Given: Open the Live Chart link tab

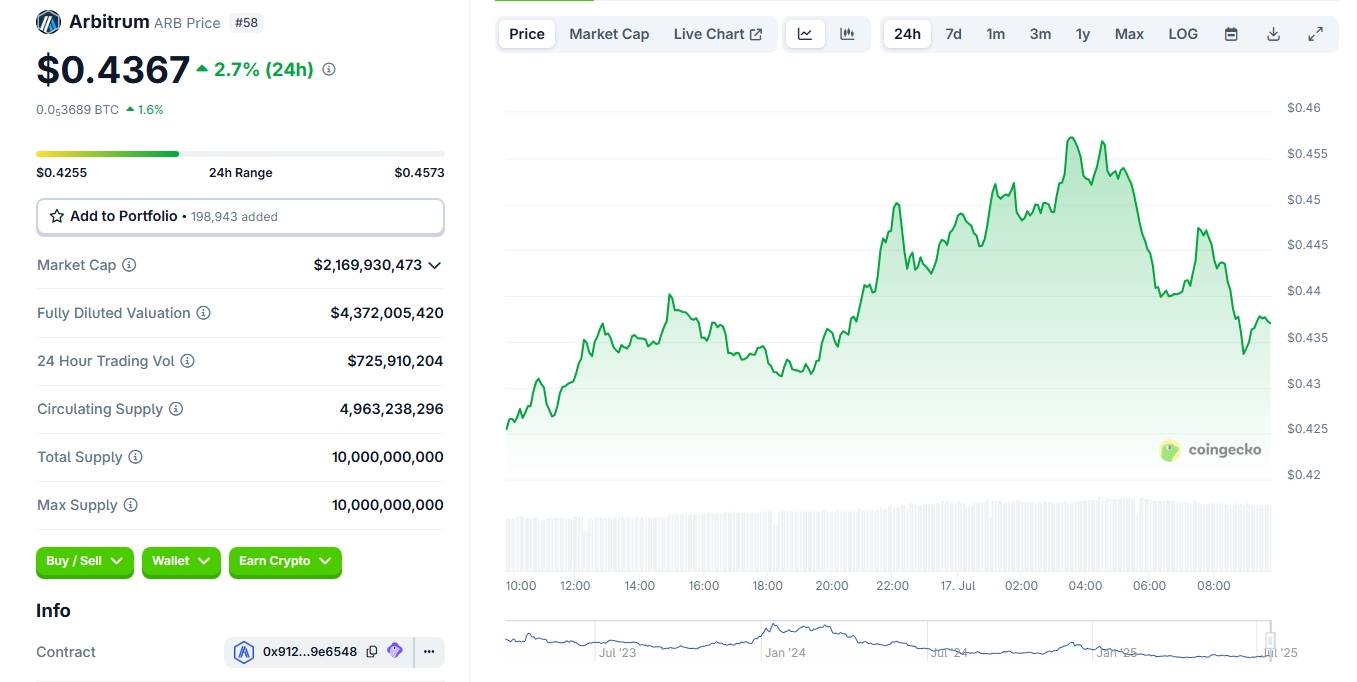Looking at the screenshot, I should coord(718,34).
